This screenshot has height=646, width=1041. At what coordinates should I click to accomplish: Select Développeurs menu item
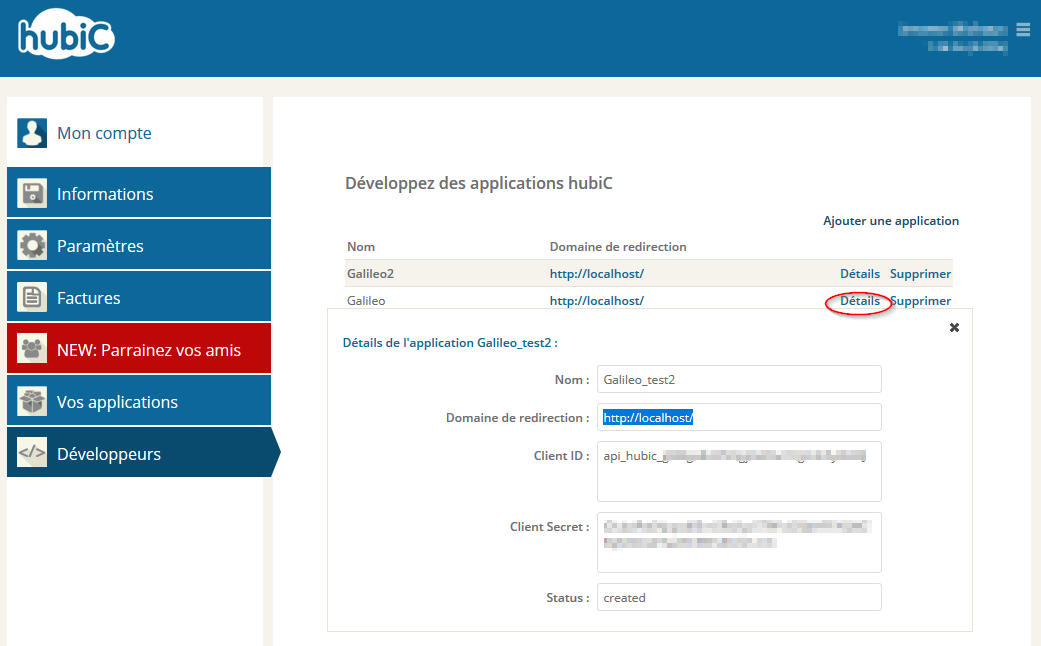click(143, 452)
